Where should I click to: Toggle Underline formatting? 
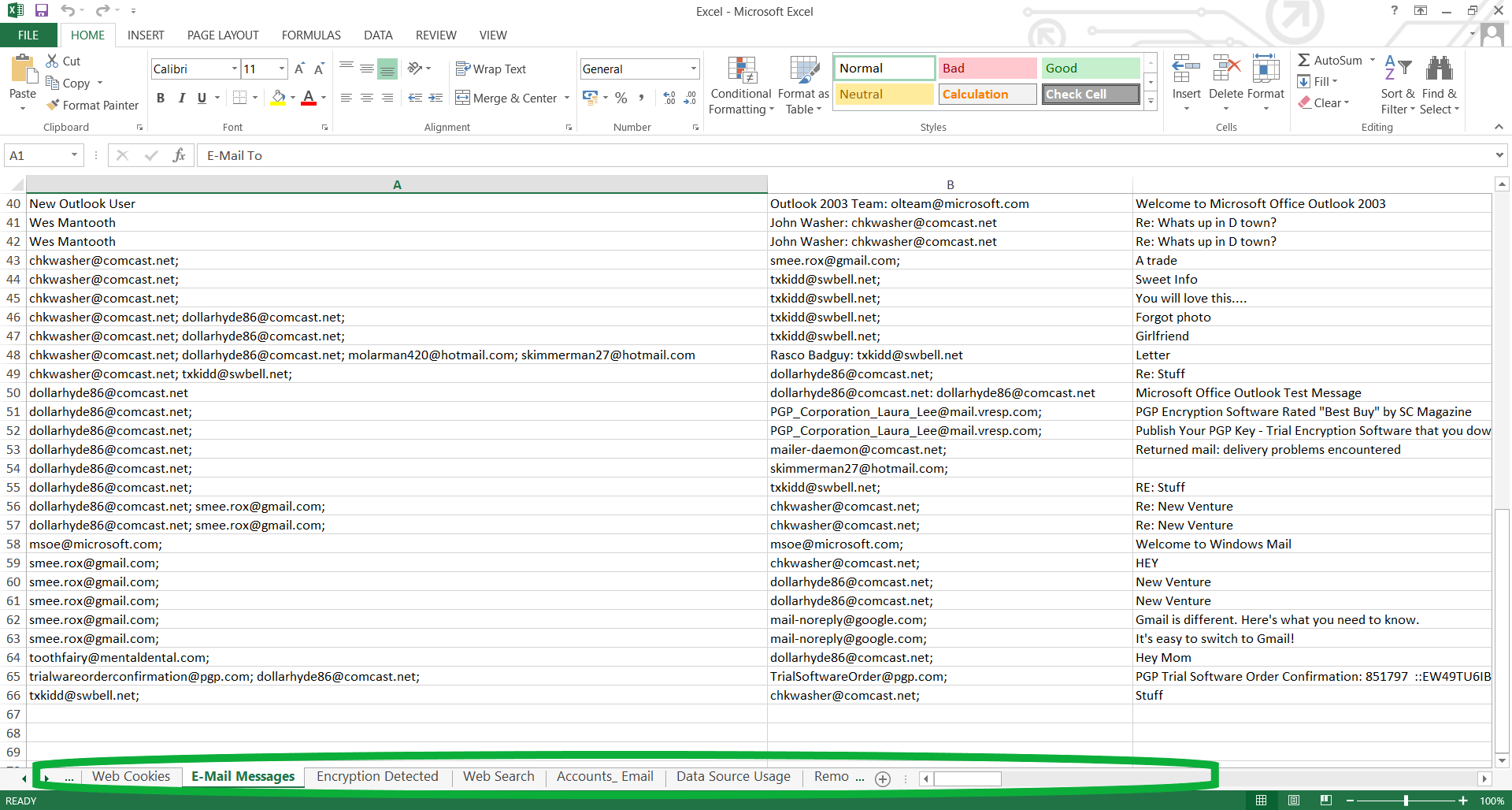[x=202, y=98]
